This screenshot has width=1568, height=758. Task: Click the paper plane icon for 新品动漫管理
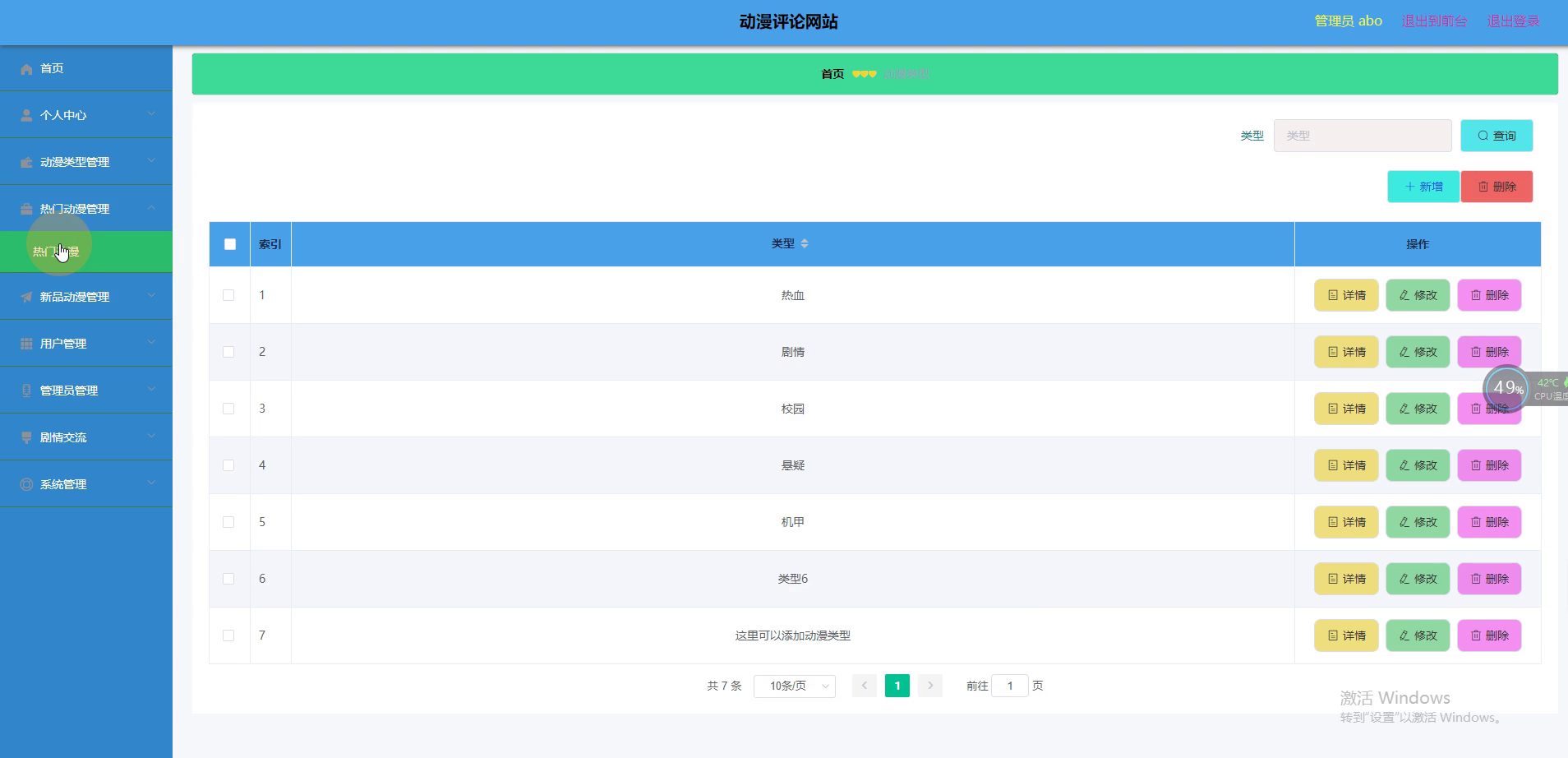[x=26, y=298]
